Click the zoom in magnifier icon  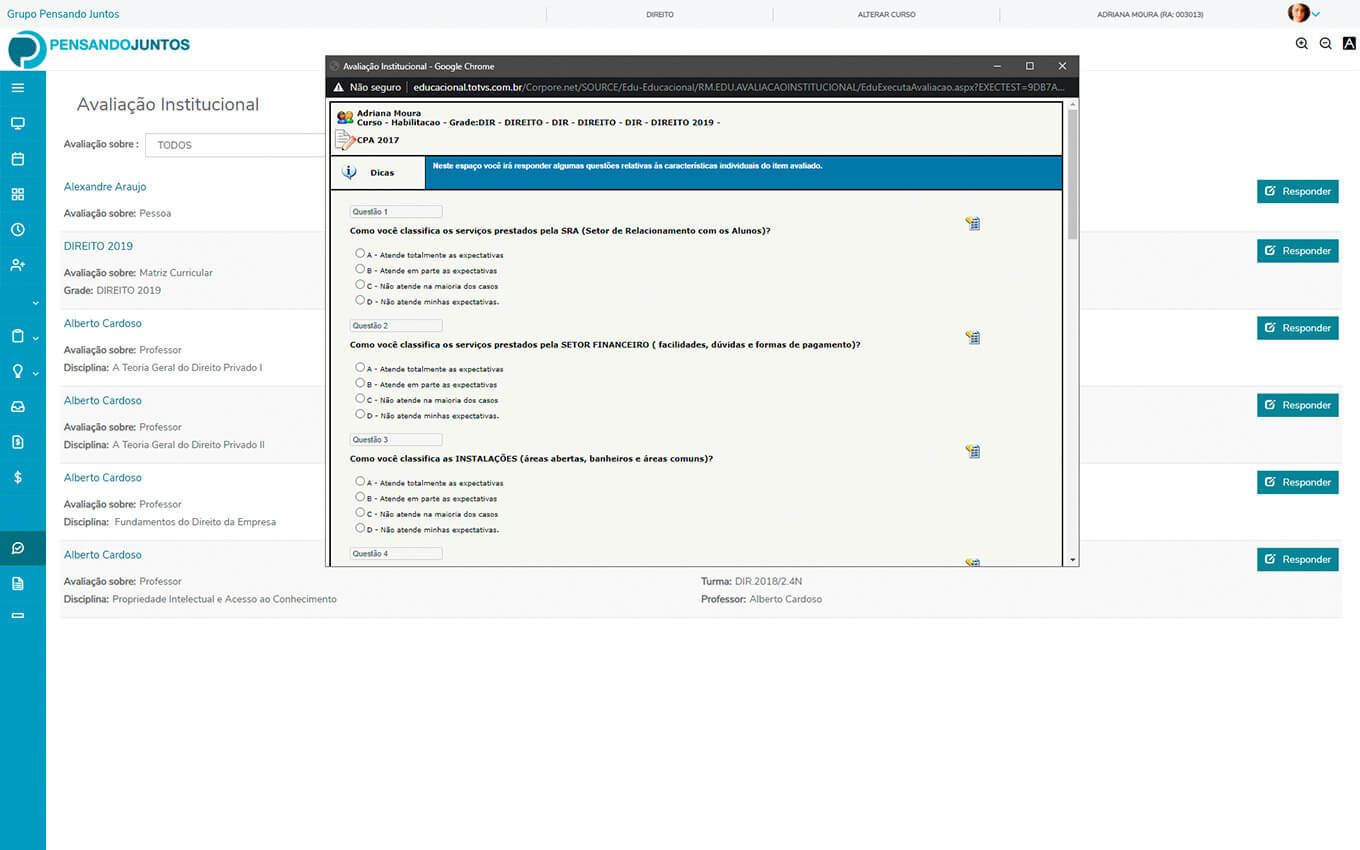pyautogui.click(x=1301, y=44)
